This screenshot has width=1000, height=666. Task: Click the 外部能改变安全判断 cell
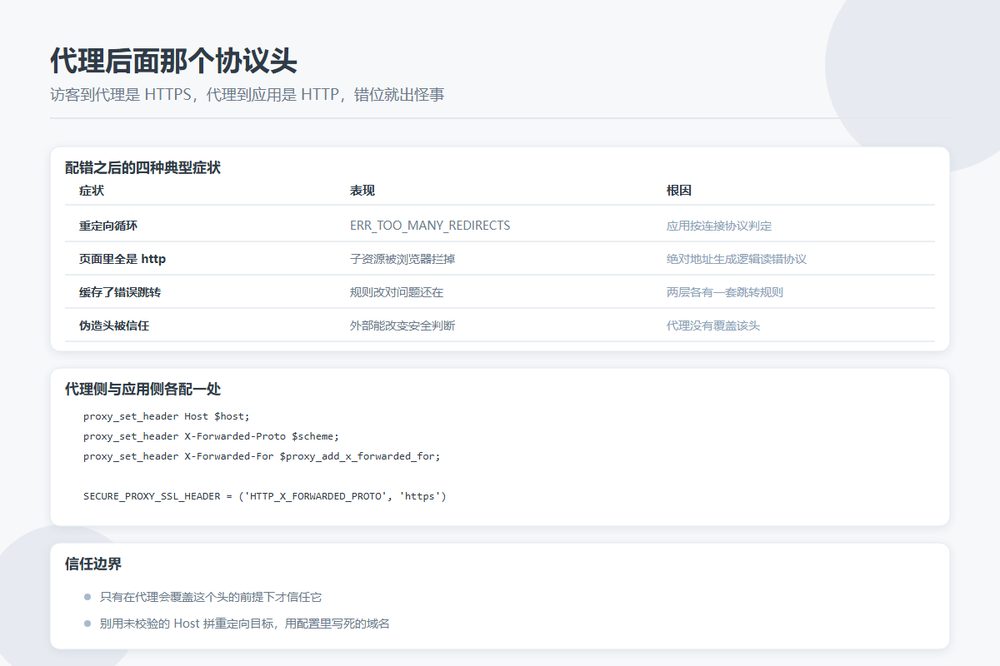[x=402, y=325]
